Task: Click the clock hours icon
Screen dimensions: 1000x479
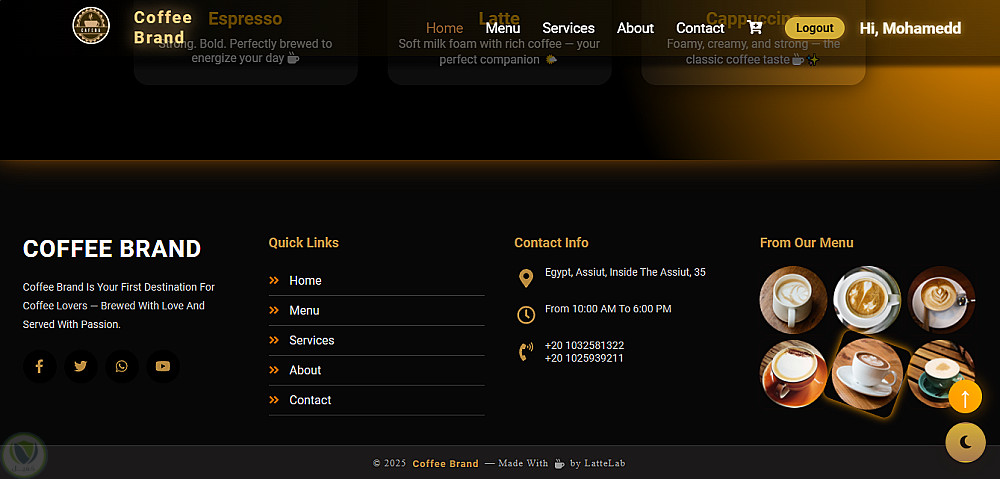Action: pos(526,314)
